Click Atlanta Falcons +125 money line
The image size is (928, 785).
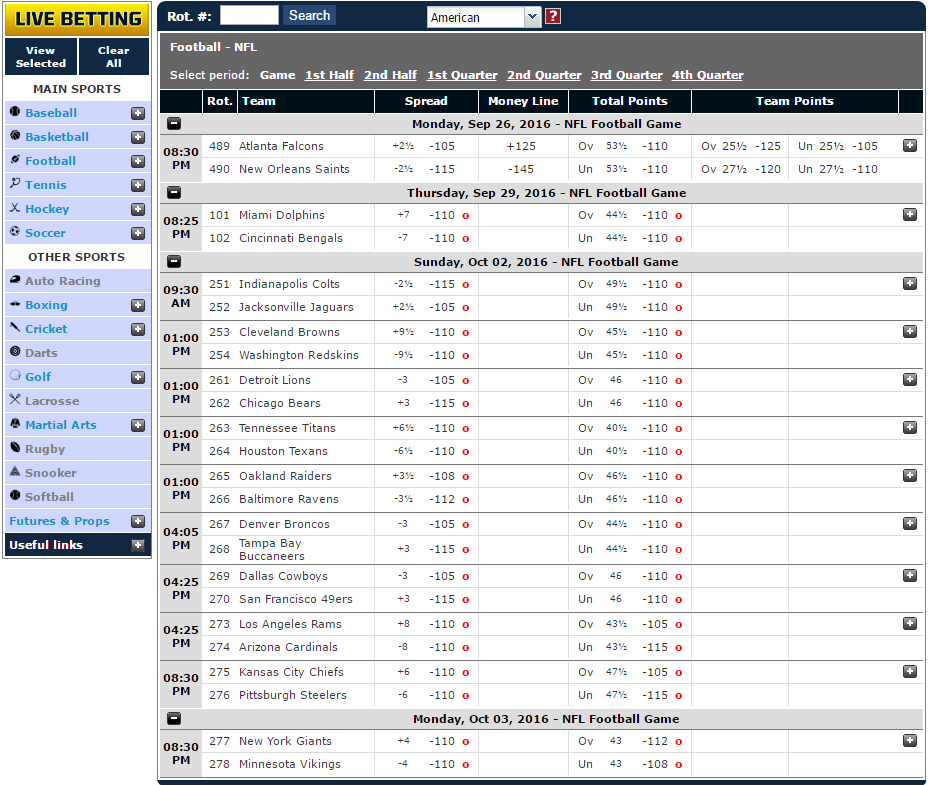pos(521,146)
